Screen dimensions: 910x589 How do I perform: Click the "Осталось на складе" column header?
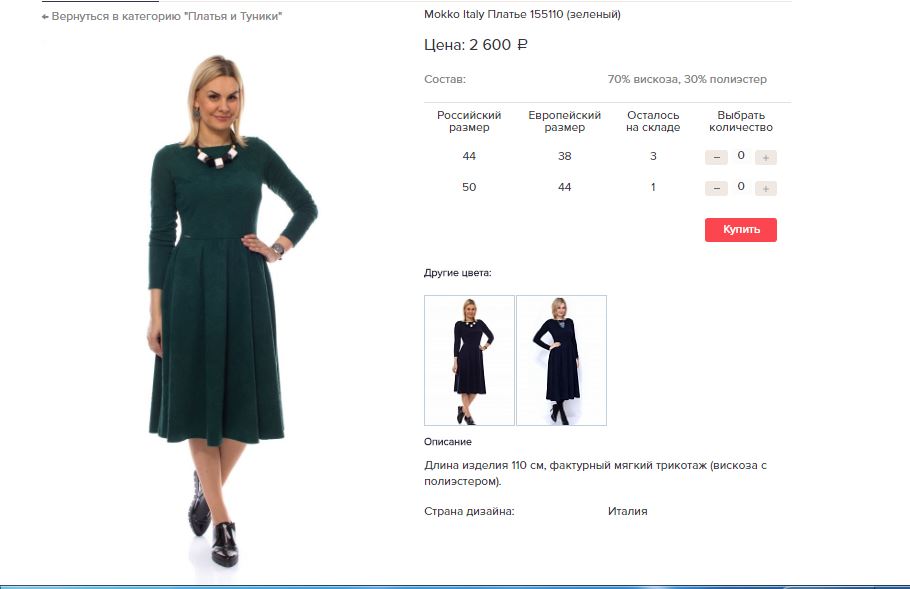653,121
